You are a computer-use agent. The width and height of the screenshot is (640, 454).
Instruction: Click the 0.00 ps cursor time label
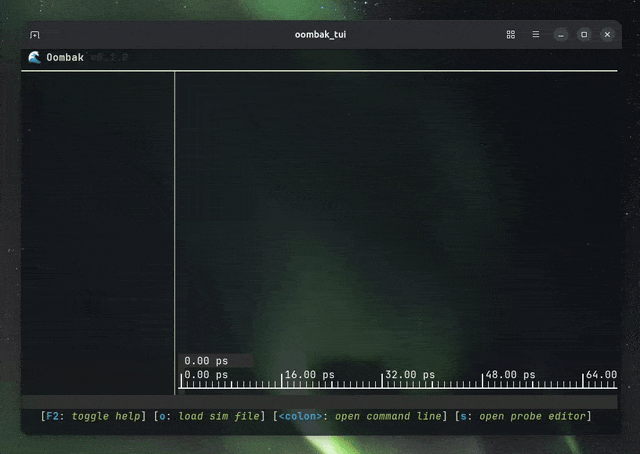[x=206, y=361]
